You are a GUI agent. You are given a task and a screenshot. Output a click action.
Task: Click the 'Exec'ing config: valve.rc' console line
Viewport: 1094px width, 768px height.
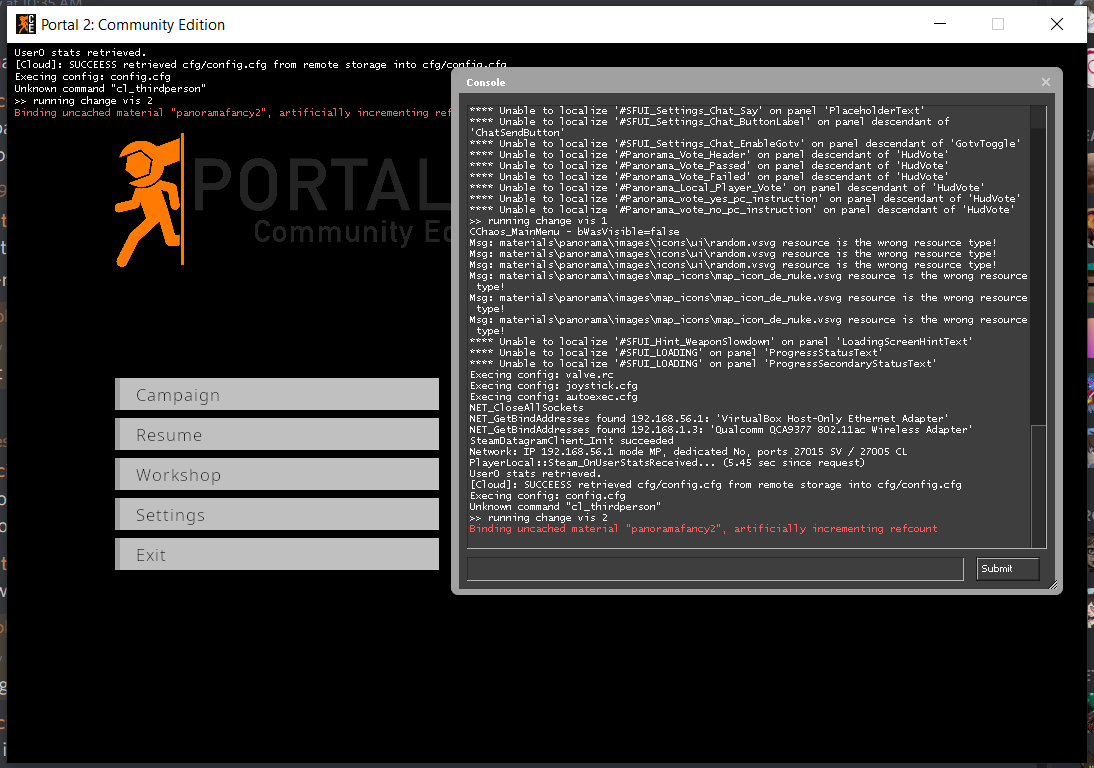(545, 374)
